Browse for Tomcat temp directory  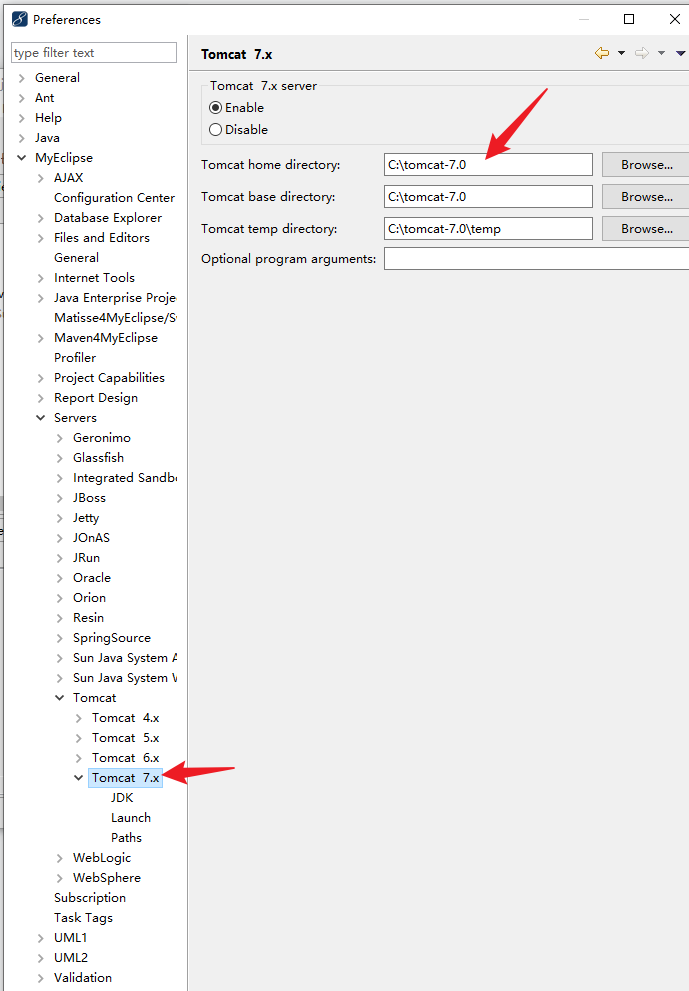pos(645,229)
